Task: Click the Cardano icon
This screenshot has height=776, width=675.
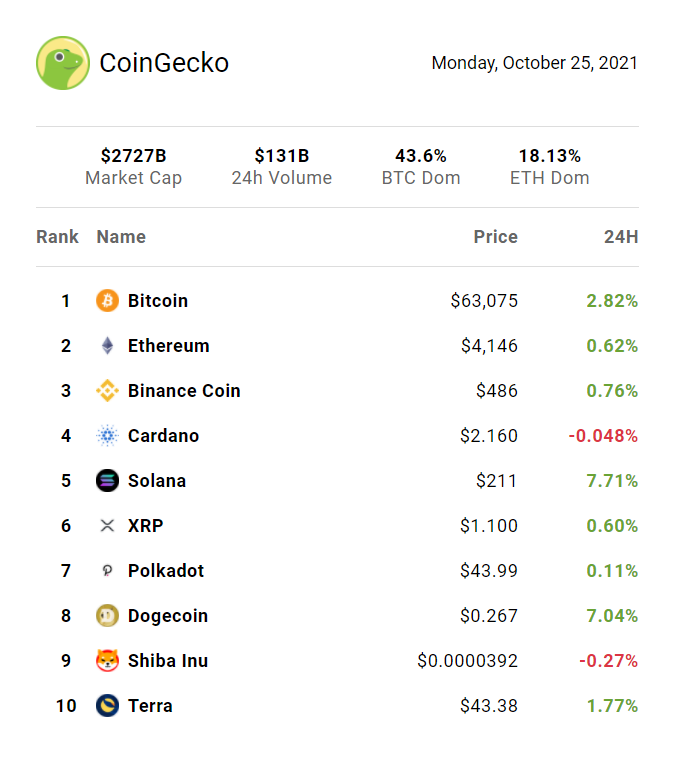Action: pos(107,436)
